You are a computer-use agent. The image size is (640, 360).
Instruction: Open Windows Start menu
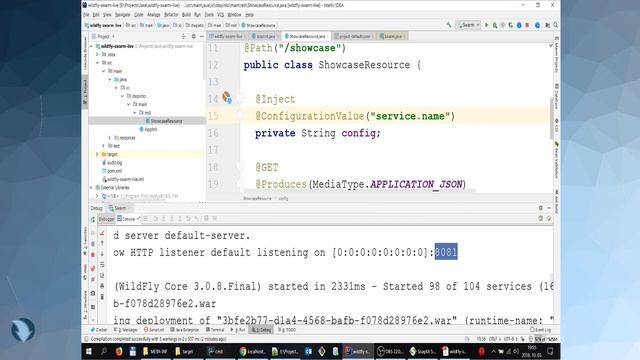(x=89, y=351)
